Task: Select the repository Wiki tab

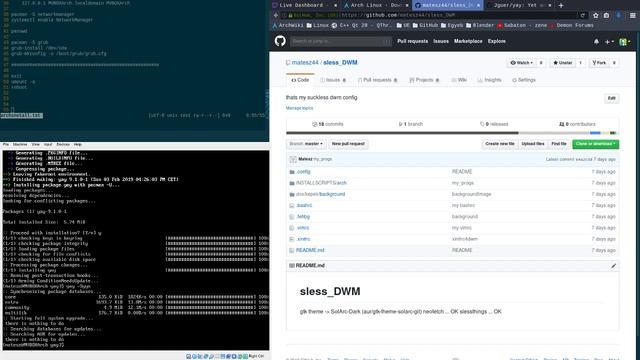Action: (x=459, y=80)
